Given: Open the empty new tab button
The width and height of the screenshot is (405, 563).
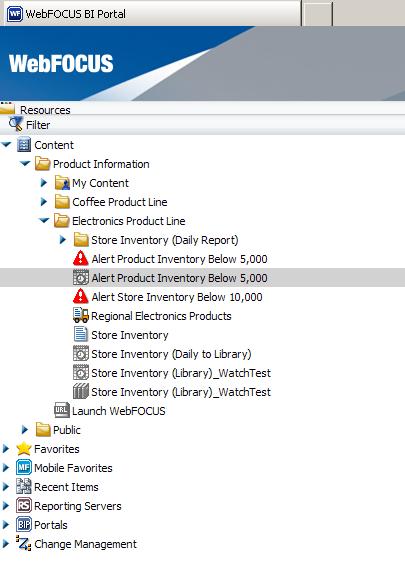Looking at the screenshot, I should point(317,14).
